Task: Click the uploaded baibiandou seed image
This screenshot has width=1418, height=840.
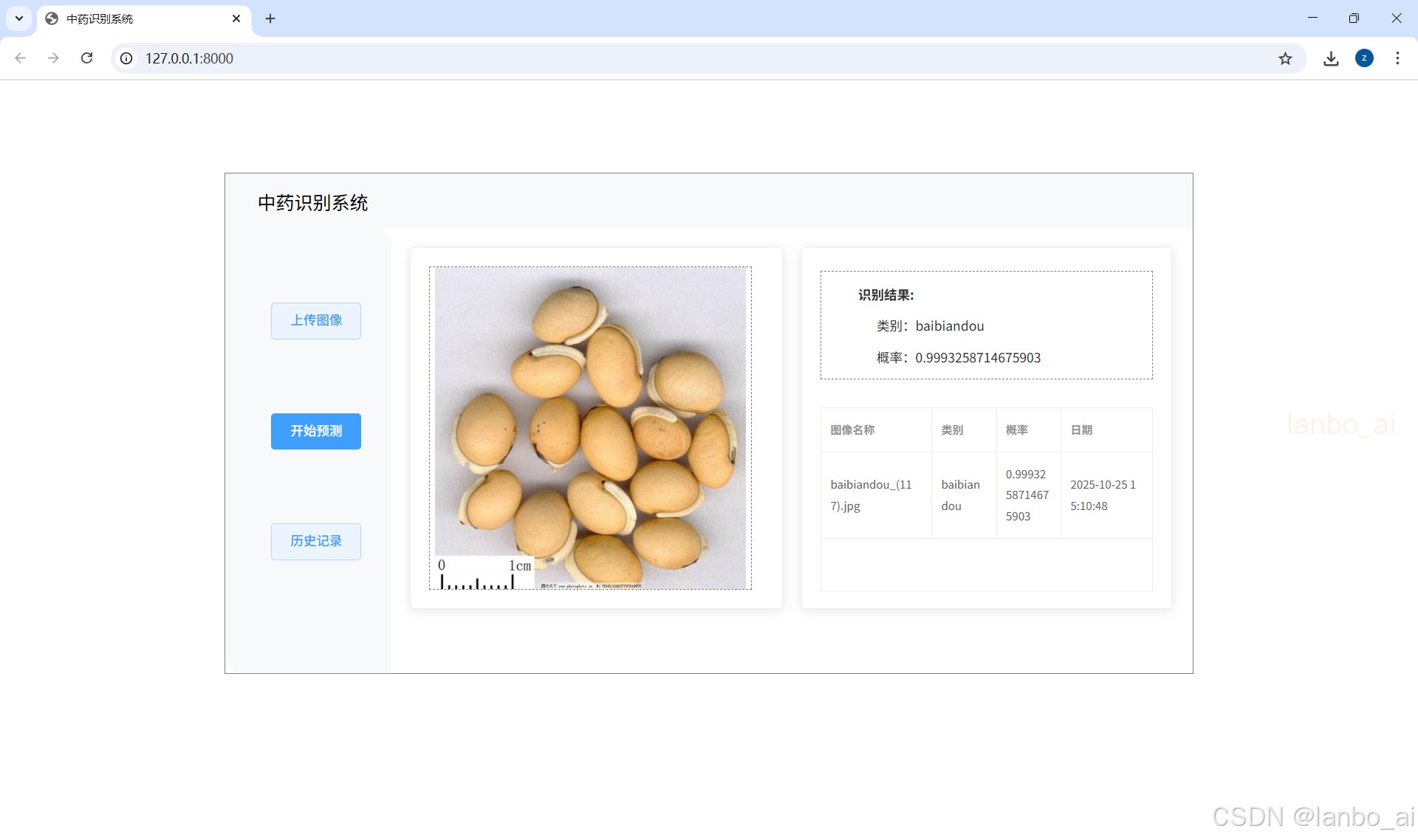Action: coord(590,428)
